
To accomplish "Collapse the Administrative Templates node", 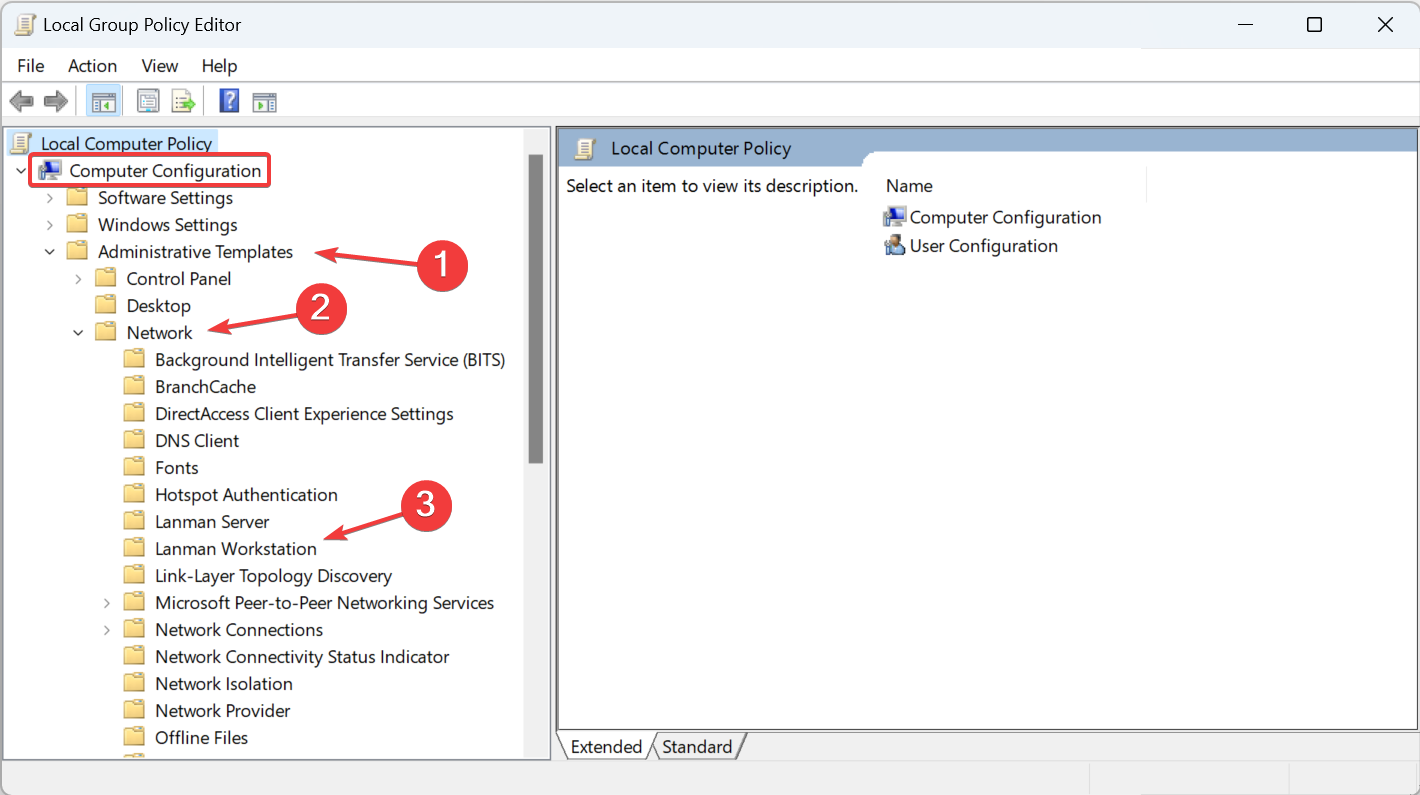I will click(50, 252).
